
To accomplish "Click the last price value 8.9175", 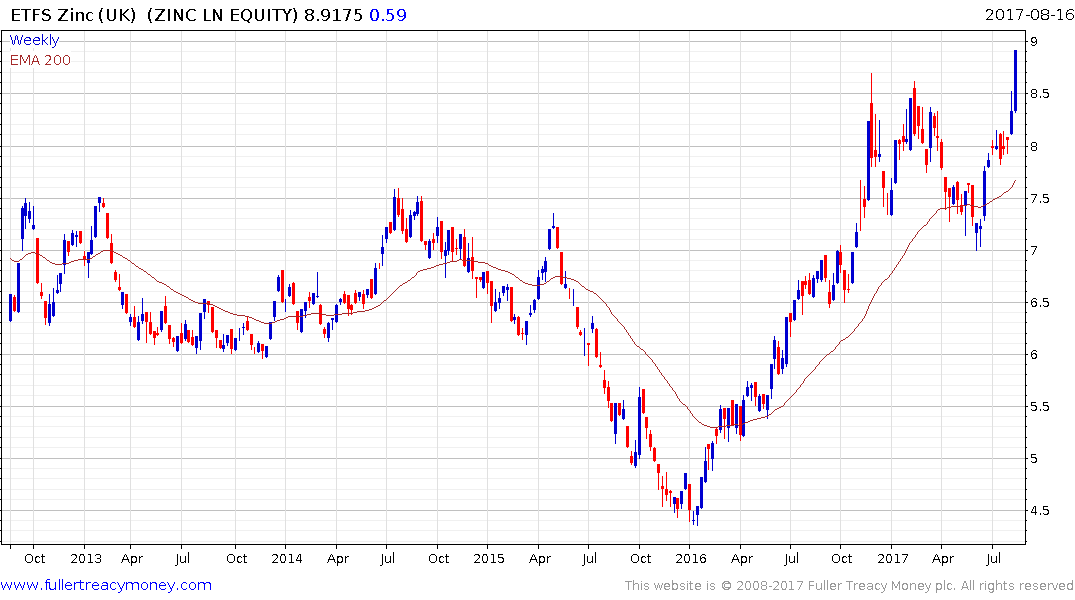I will point(333,15).
